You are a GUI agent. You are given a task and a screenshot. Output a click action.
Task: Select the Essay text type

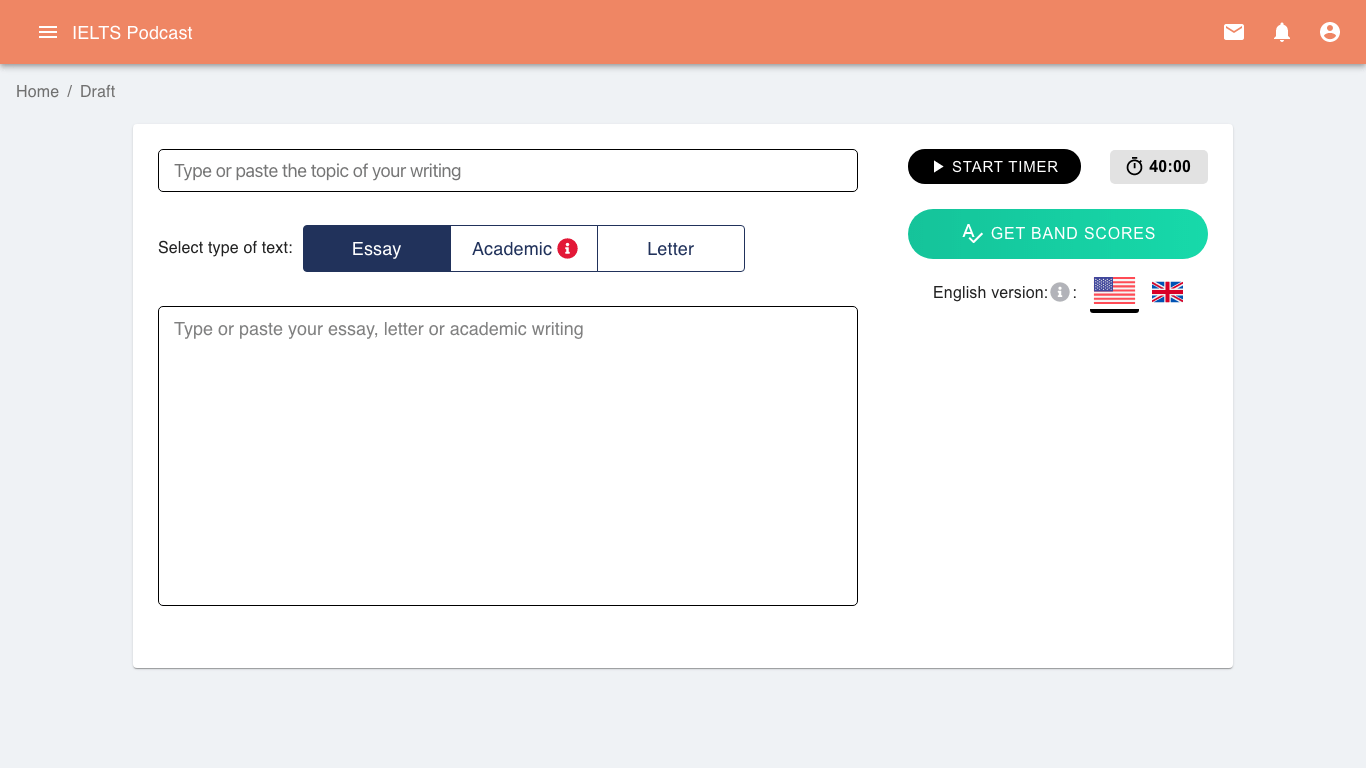click(377, 248)
